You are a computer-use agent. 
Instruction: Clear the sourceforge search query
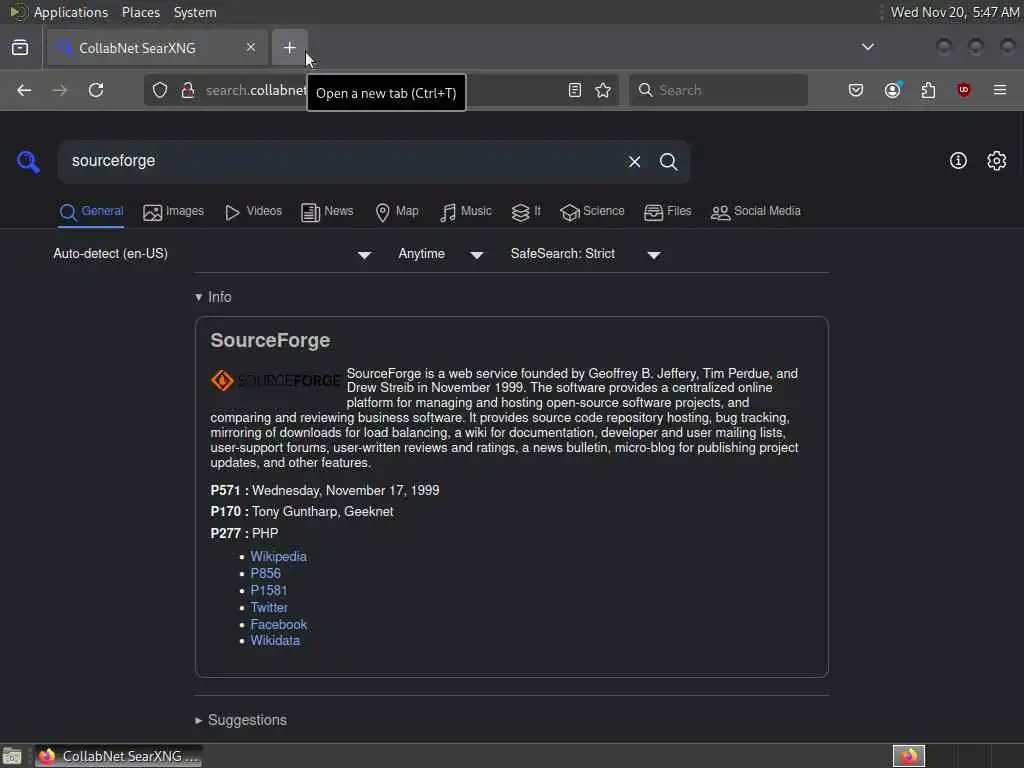pyautogui.click(x=634, y=161)
